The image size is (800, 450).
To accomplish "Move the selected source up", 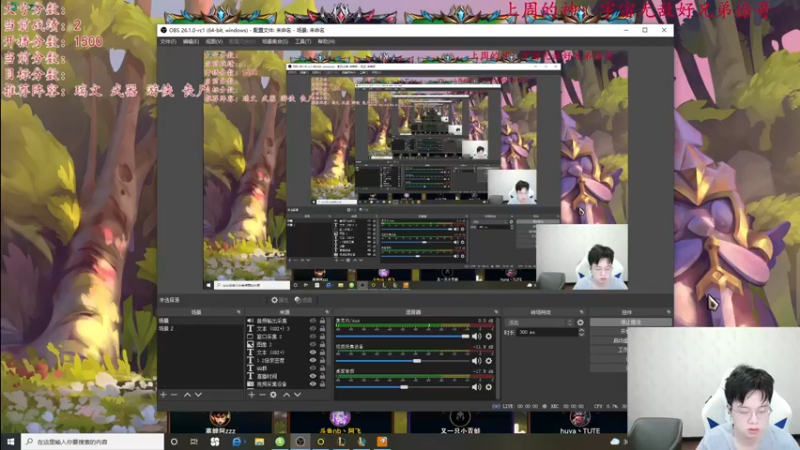I will pos(286,394).
